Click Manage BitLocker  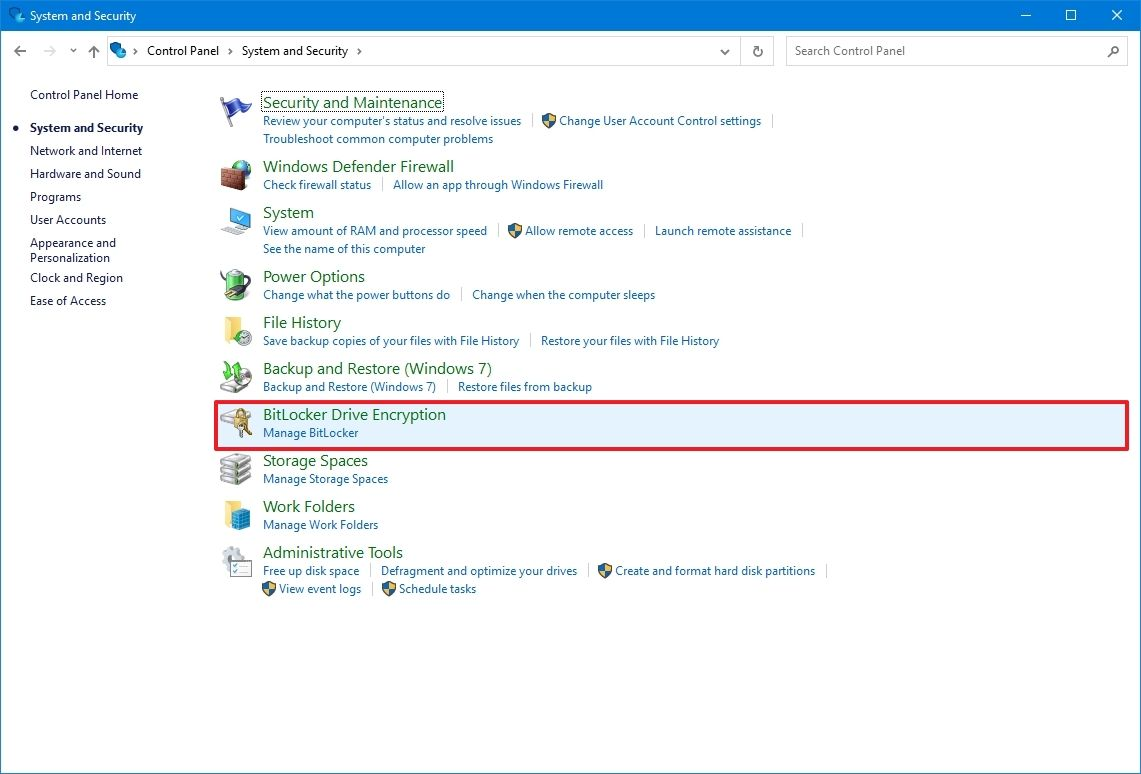click(311, 433)
